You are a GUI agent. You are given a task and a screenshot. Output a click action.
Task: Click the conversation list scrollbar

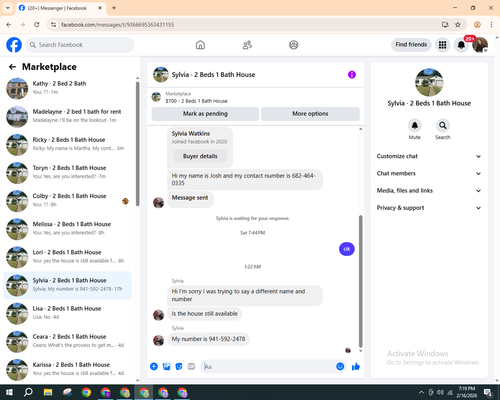coord(137,143)
